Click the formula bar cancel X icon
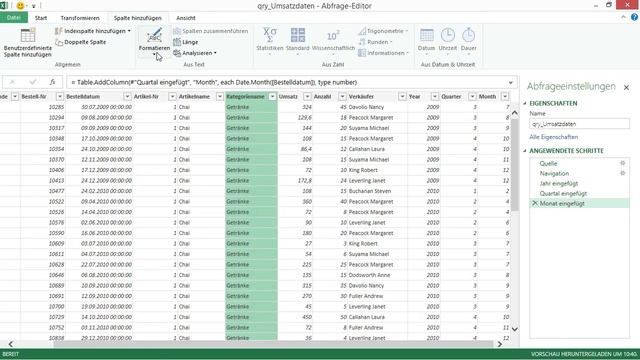This screenshot has height=360, width=640. [12, 82]
